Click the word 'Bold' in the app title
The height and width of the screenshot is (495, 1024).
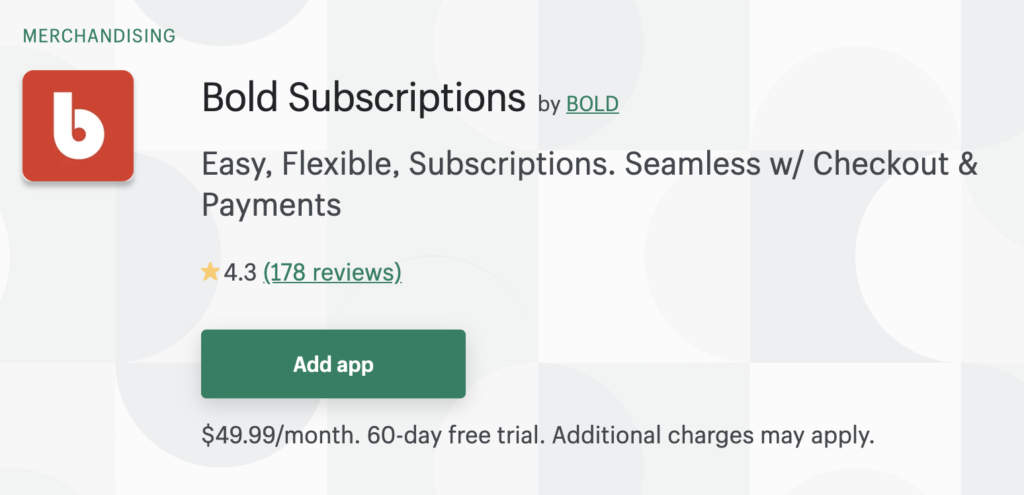pyautogui.click(x=240, y=99)
